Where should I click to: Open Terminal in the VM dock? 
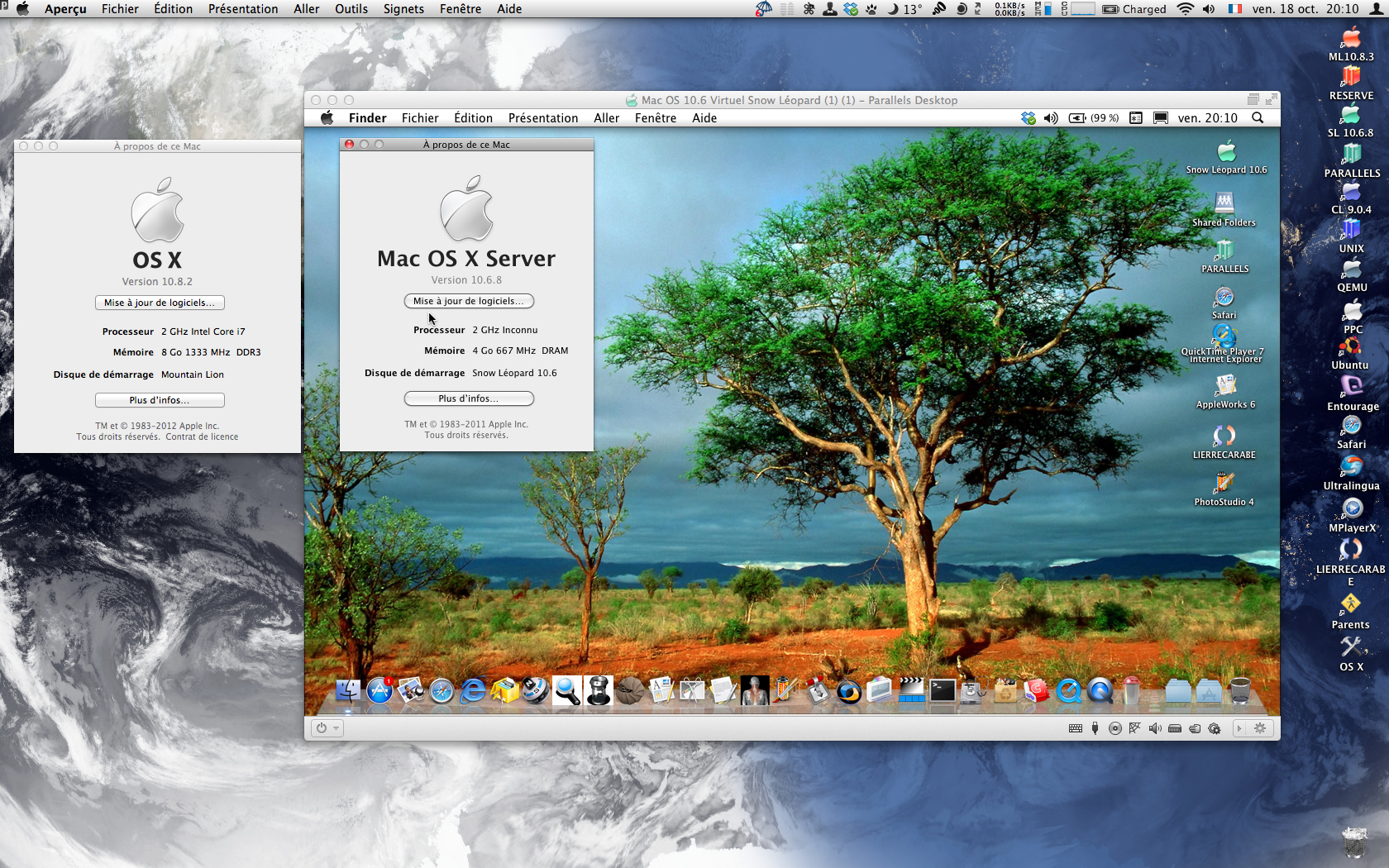pos(943,689)
